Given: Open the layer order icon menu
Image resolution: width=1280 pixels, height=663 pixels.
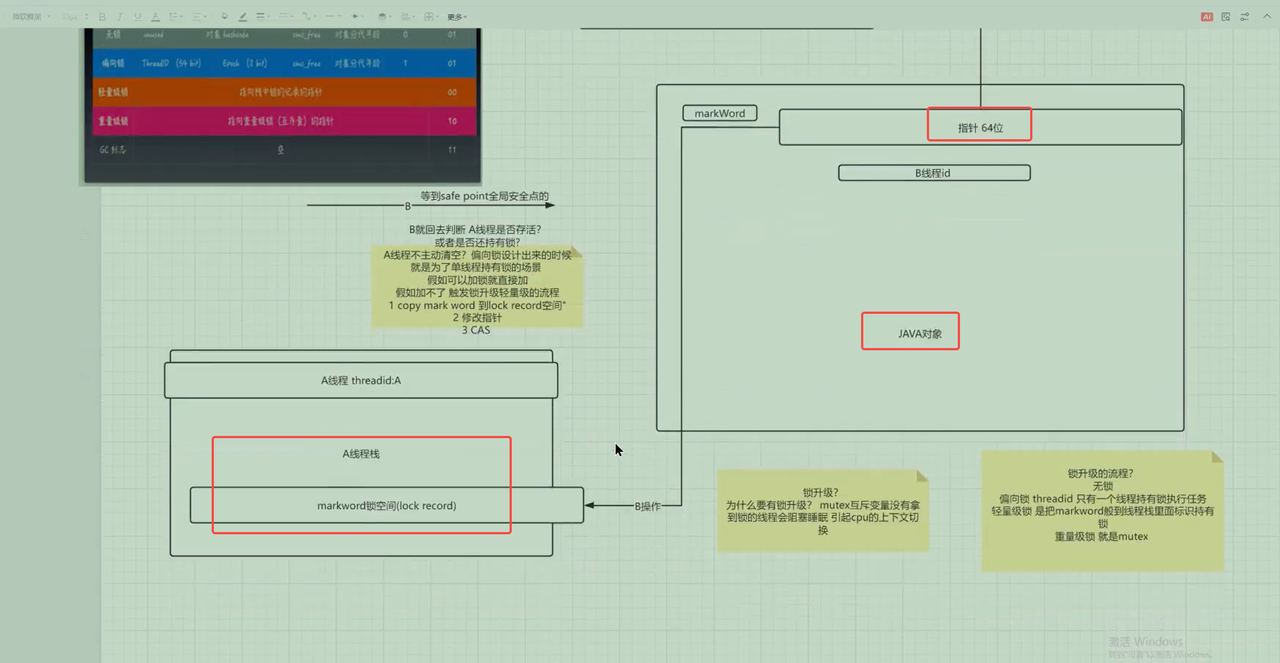Looking at the screenshot, I should click(x=385, y=17).
